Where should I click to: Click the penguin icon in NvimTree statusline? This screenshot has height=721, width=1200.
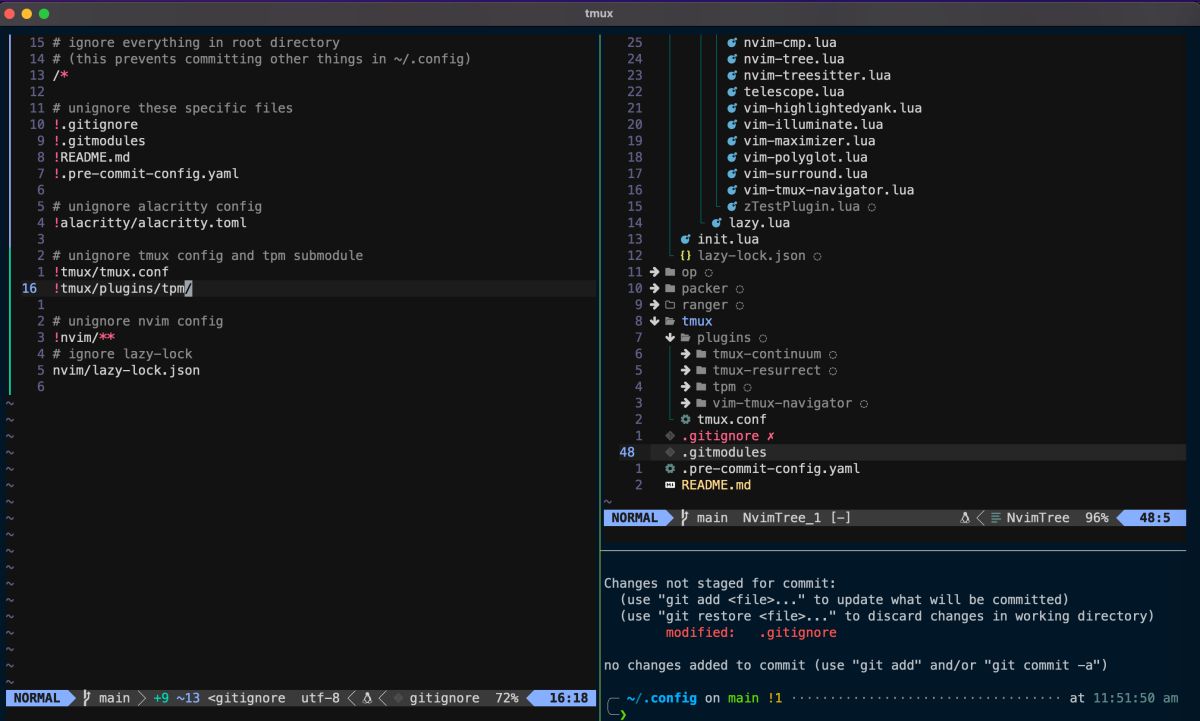tap(965, 518)
